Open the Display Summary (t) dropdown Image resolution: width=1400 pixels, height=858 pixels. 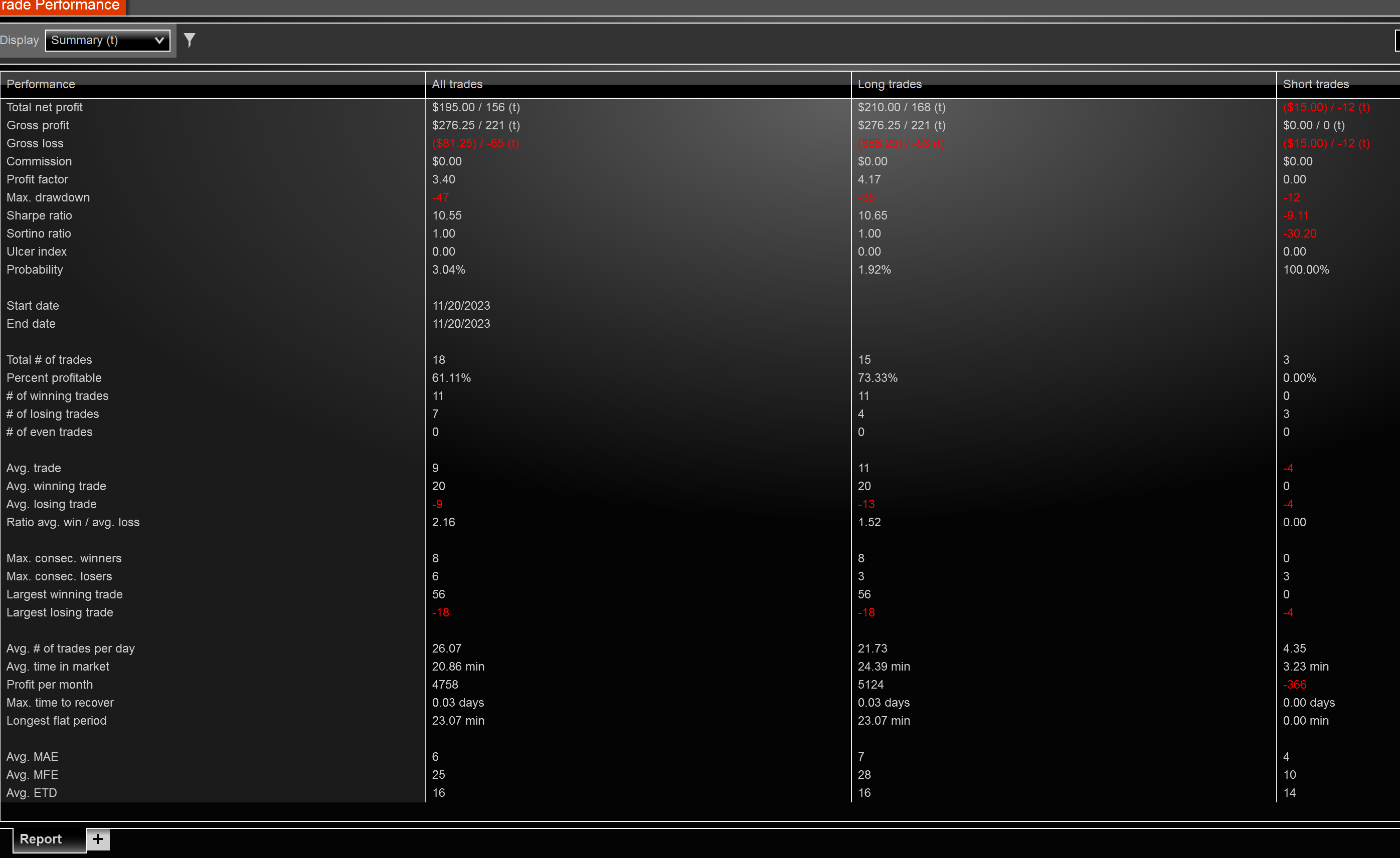[x=107, y=40]
